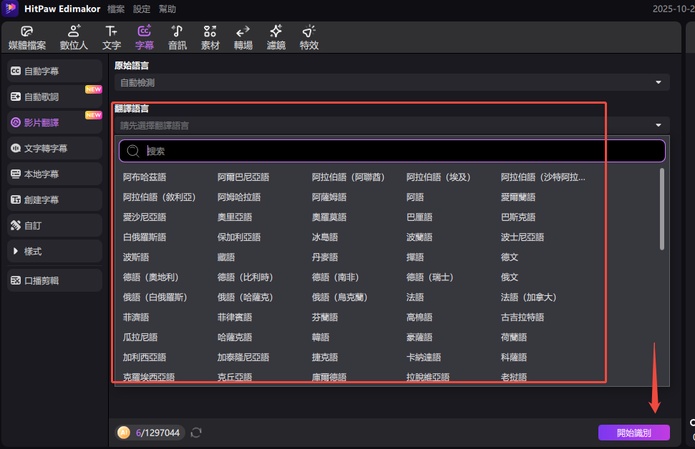Click the refresh icon beside coin balance
Viewport: 695px width, 449px height.
point(197,432)
